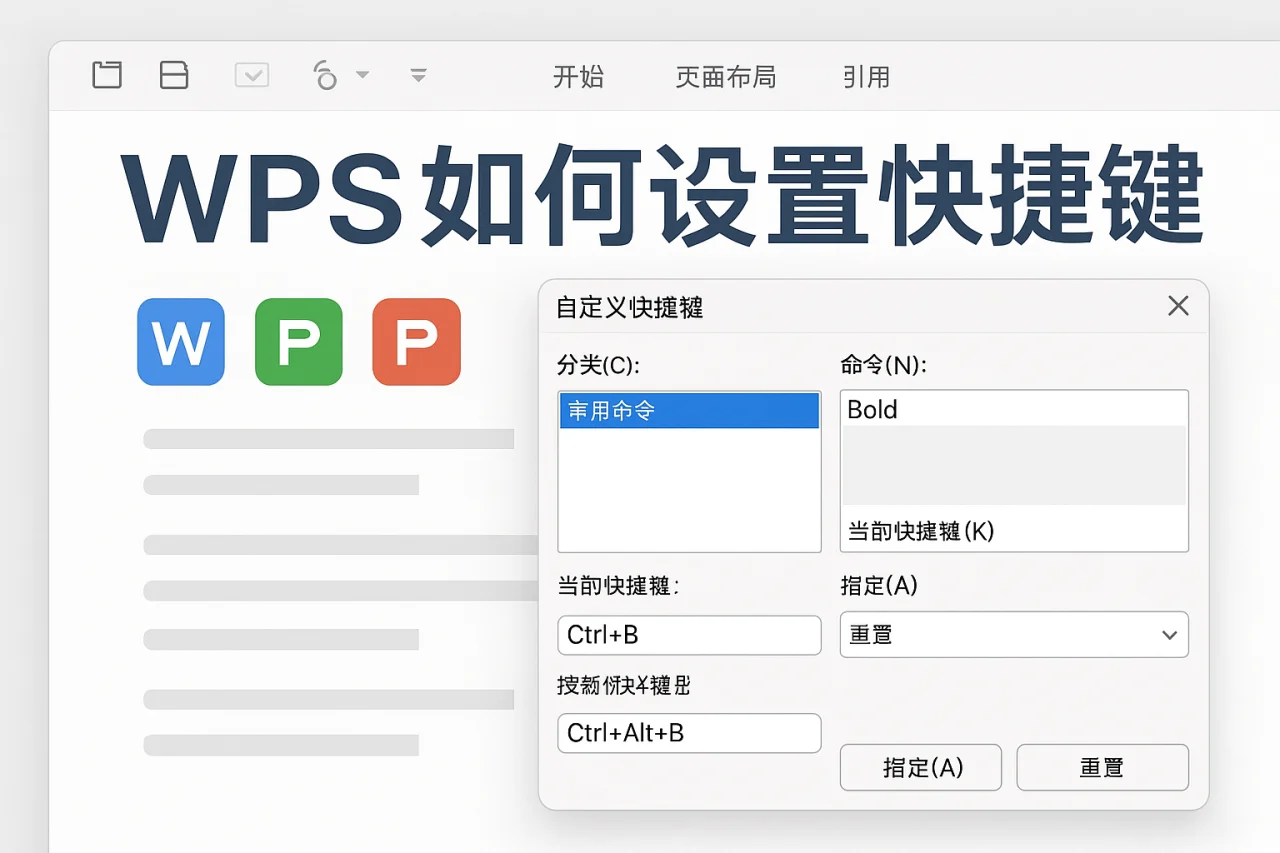Click the 指定(A) button
This screenshot has width=1280, height=853.
click(x=920, y=767)
